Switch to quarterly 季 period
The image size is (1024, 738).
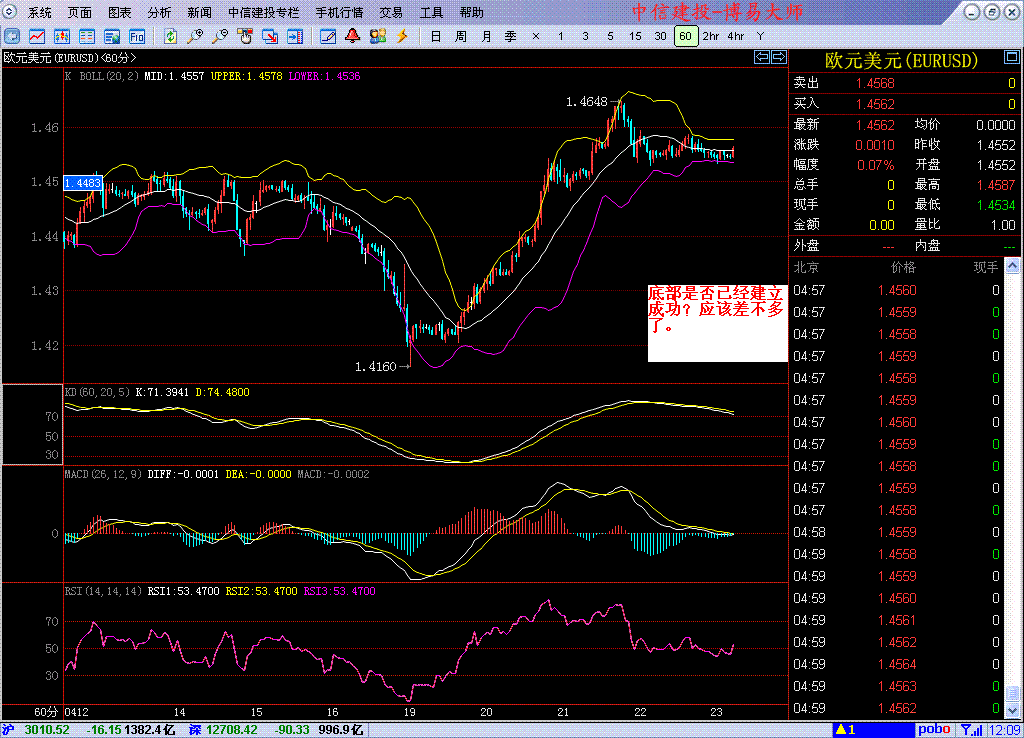click(511, 37)
